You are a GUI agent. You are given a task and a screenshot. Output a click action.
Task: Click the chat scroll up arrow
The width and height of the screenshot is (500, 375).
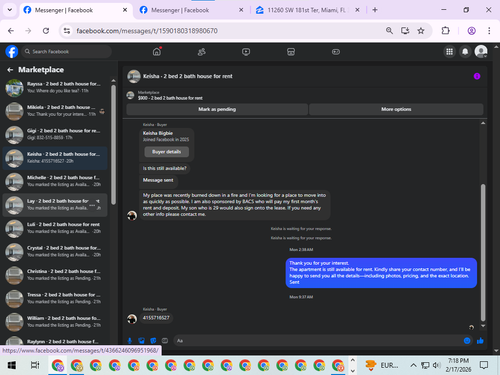(x=483, y=123)
